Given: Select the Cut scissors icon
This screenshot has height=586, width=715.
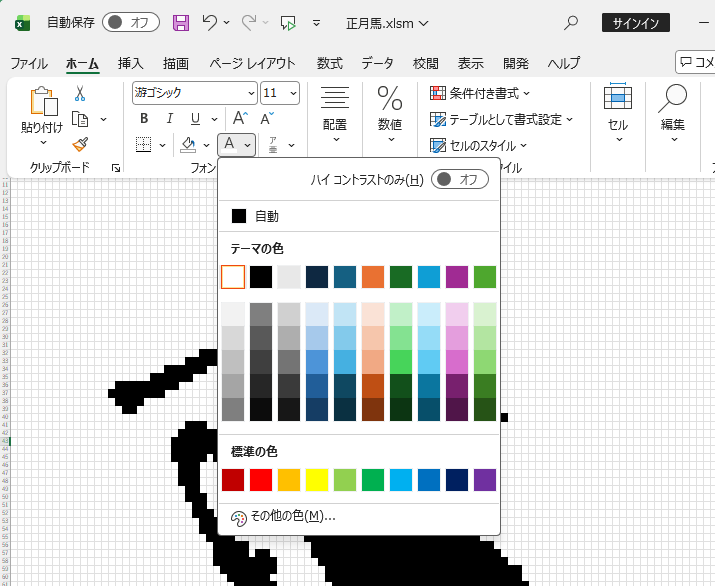Looking at the screenshot, I should pyautogui.click(x=80, y=93).
